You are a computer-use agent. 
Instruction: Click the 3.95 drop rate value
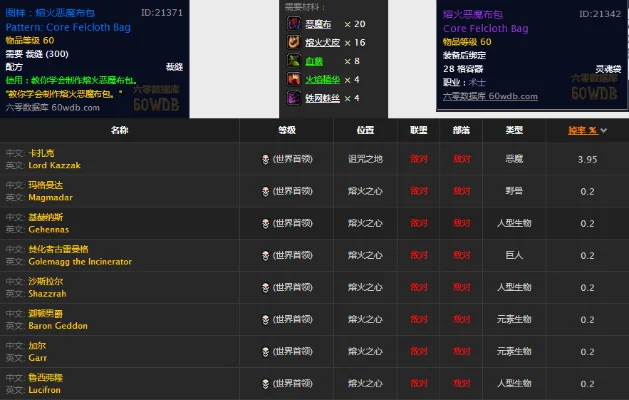pyautogui.click(x=587, y=159)
